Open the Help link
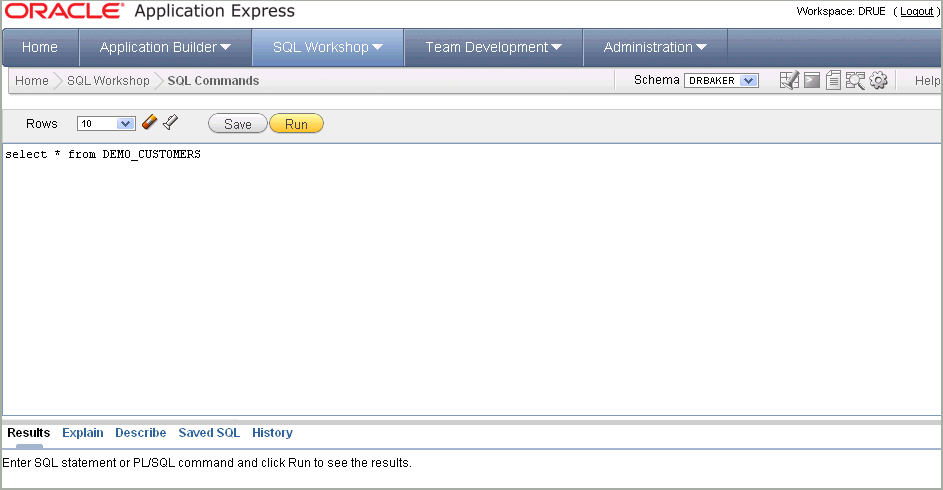 click(x=927, y=81)
